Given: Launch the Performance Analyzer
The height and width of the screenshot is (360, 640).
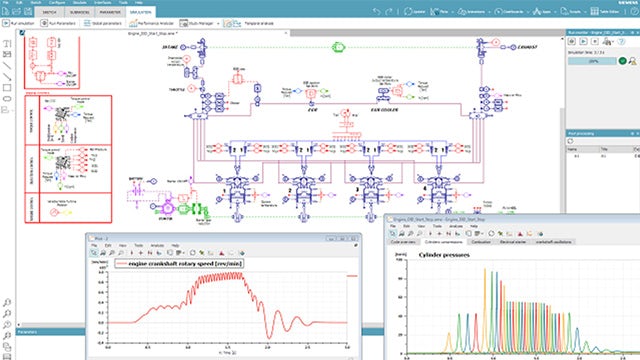Looking at the screenshot, I should [151, 23].
